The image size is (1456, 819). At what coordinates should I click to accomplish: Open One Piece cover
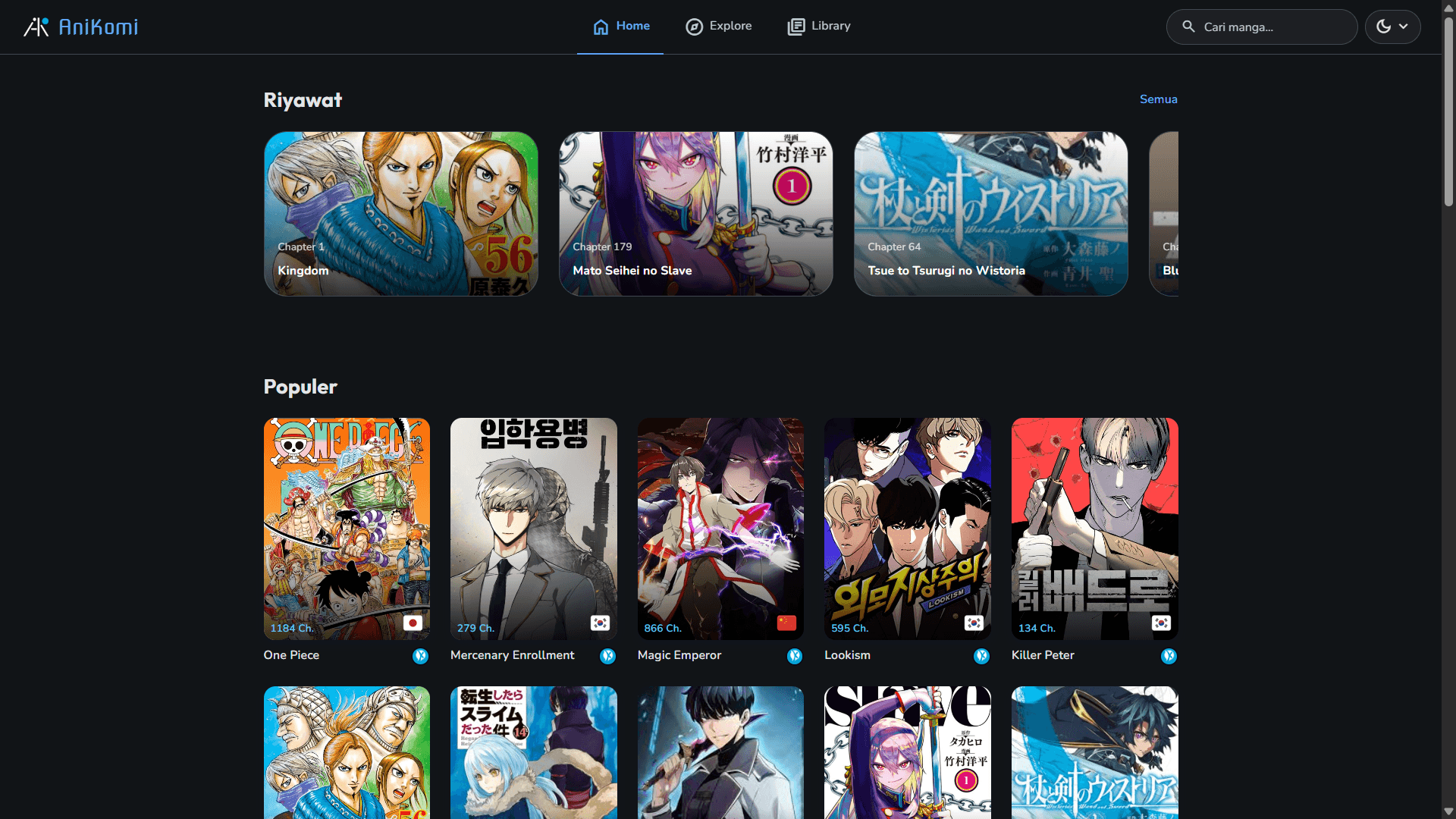(347, 529)
